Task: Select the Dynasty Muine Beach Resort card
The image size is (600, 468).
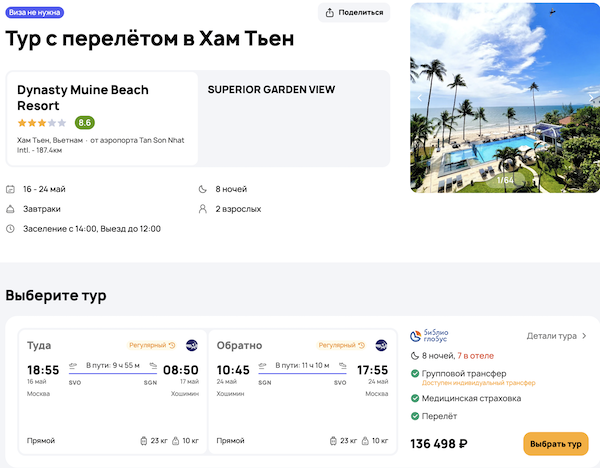Action: (x=102, y=118)
